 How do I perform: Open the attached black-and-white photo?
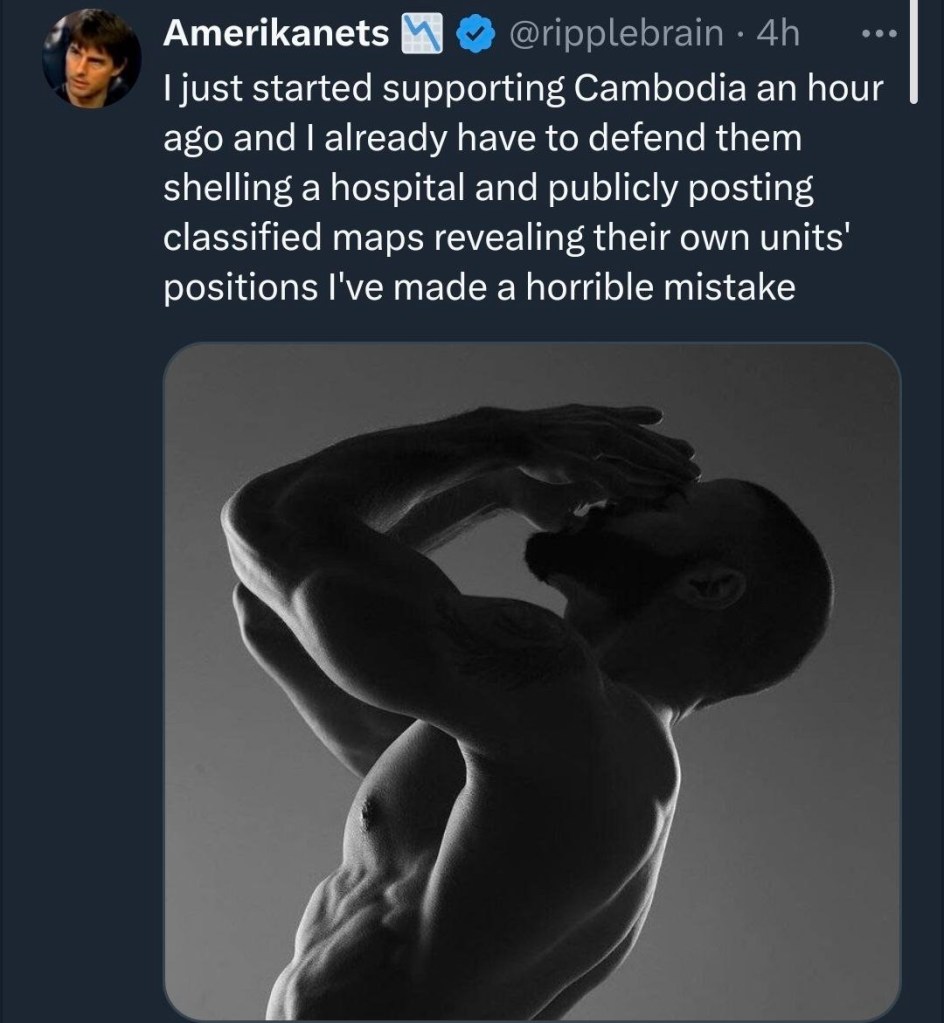[531, 680]
